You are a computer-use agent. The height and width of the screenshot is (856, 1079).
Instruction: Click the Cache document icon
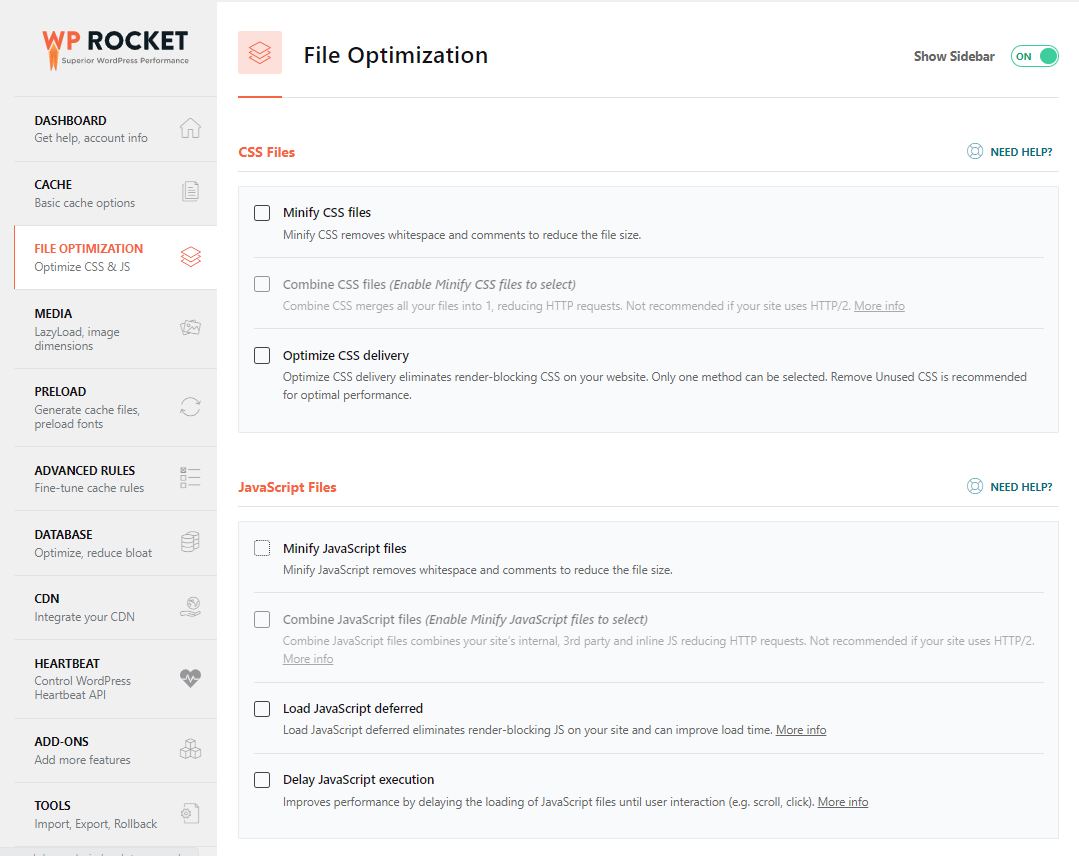pyautogui.click(x=190, y=192)
